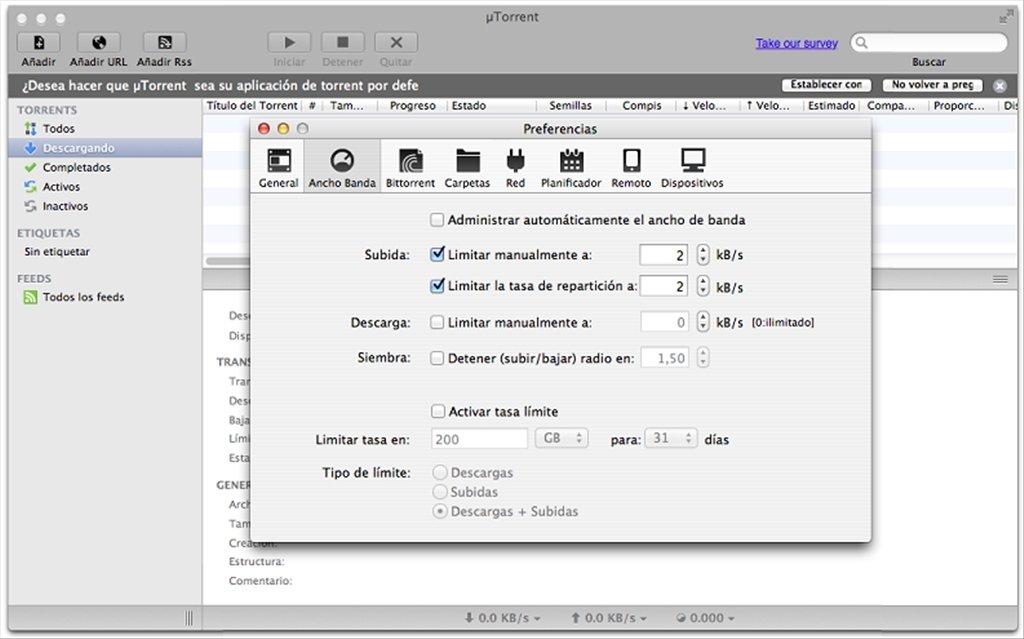This screenshot has height=639, width=1024.
Task: Select Descargas + Subidas radio button
Action: (440, 512)
